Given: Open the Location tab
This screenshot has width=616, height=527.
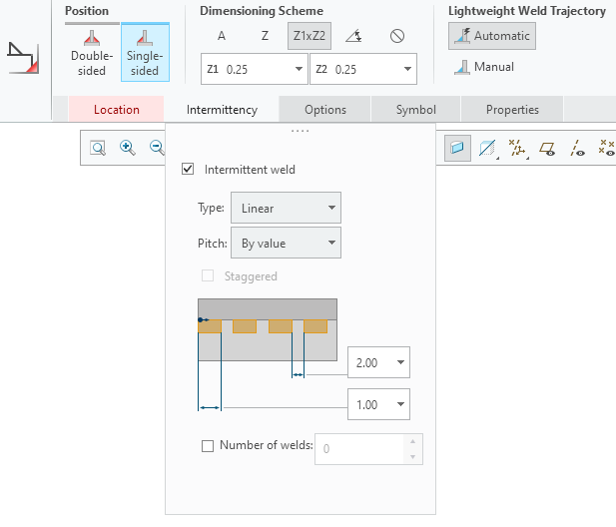Looking at the screenshot, I should pyautogui.click(x=116, y=110).
